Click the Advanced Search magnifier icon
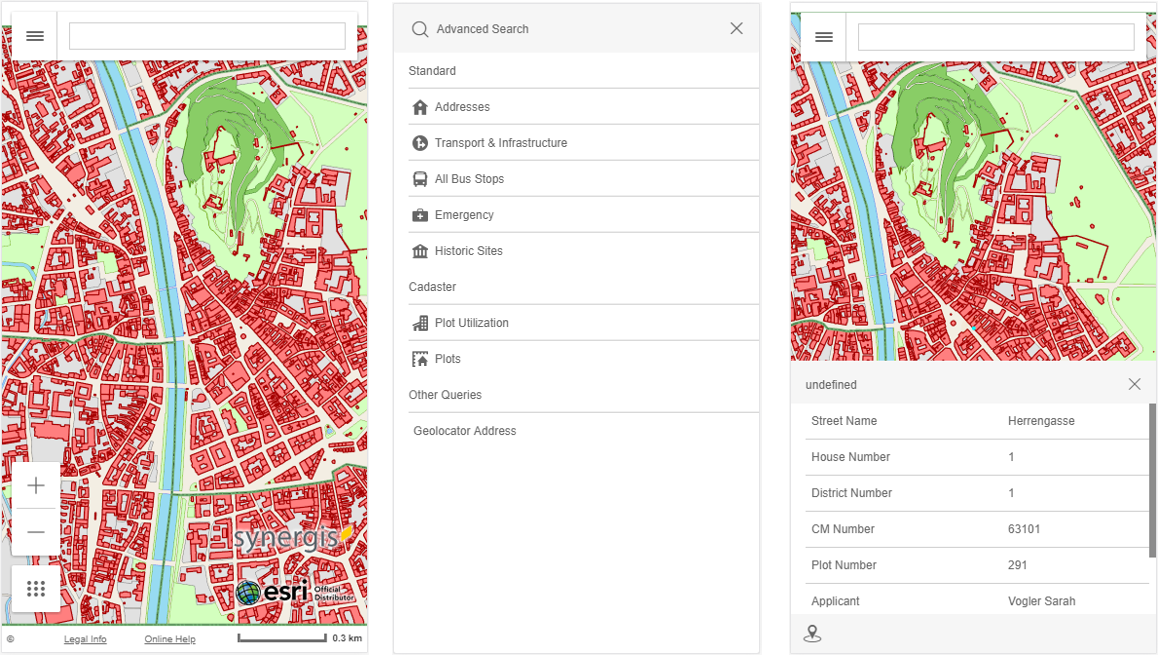1158x656 pixels. (420, 29)
